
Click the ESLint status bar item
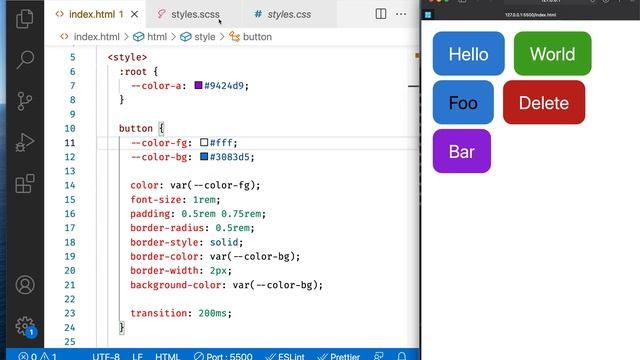(285, 356)
